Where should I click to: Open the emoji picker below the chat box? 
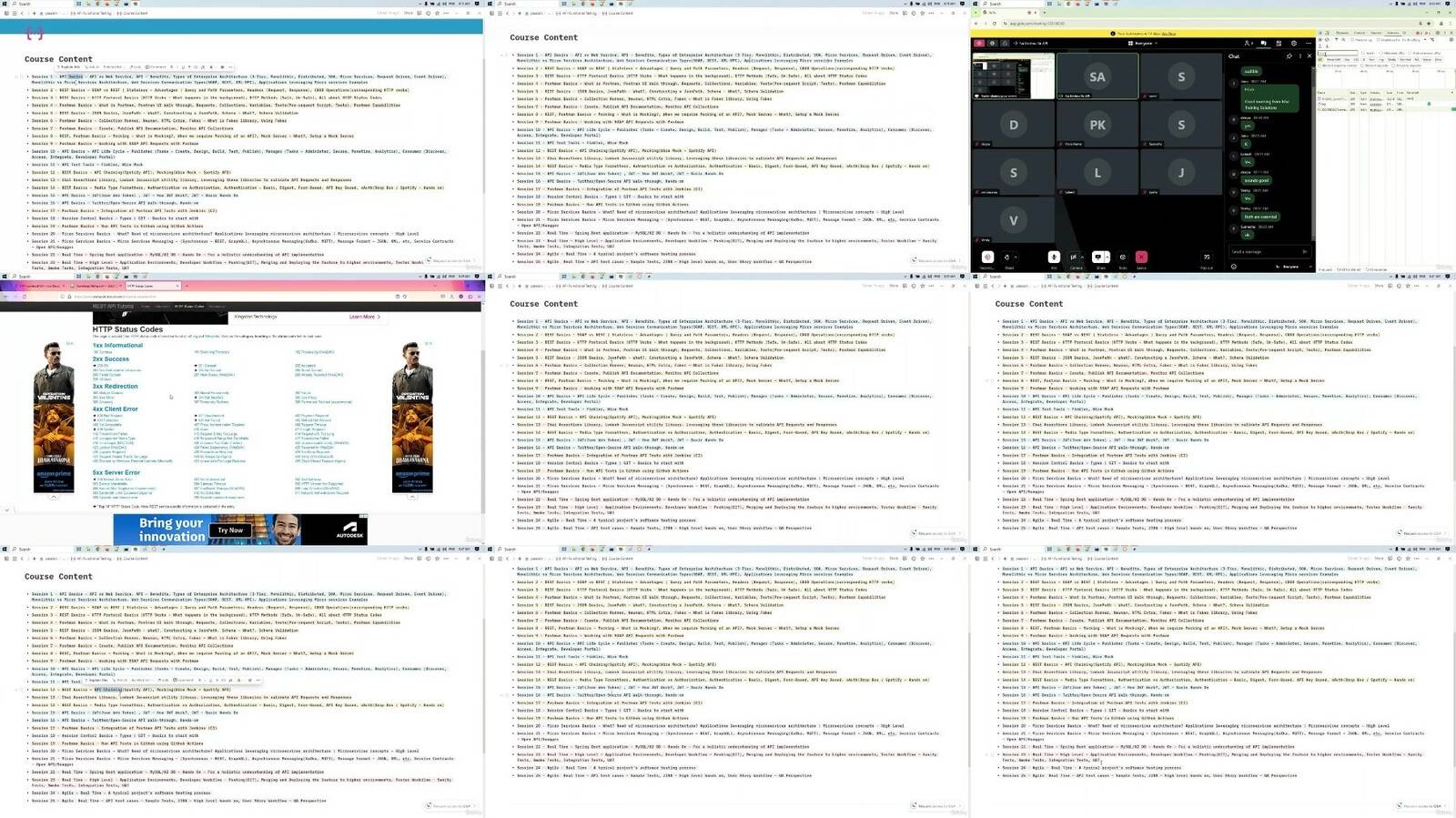[1234, 267]
